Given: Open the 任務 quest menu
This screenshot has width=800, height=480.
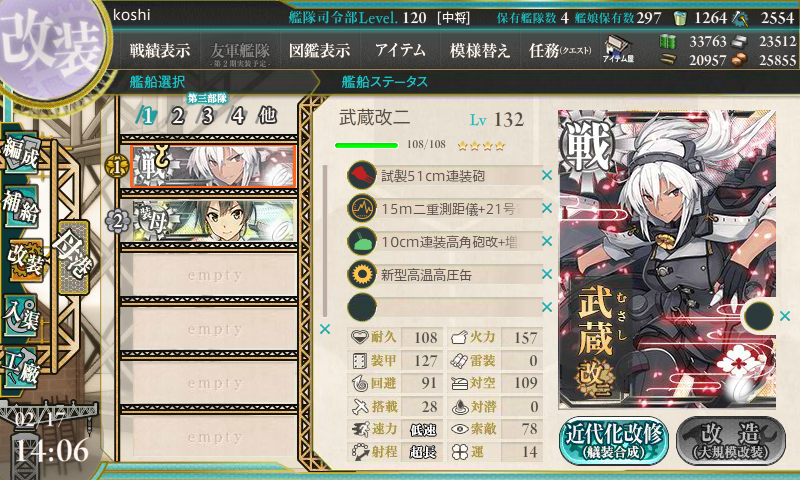Looking at the screenshot, I should (x=560, y=50).
